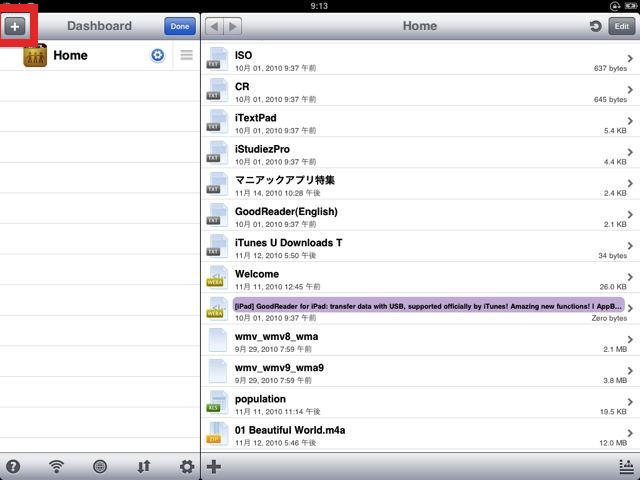
Task: Tap the chevron on Welcome row
Action: coord(630,277)
